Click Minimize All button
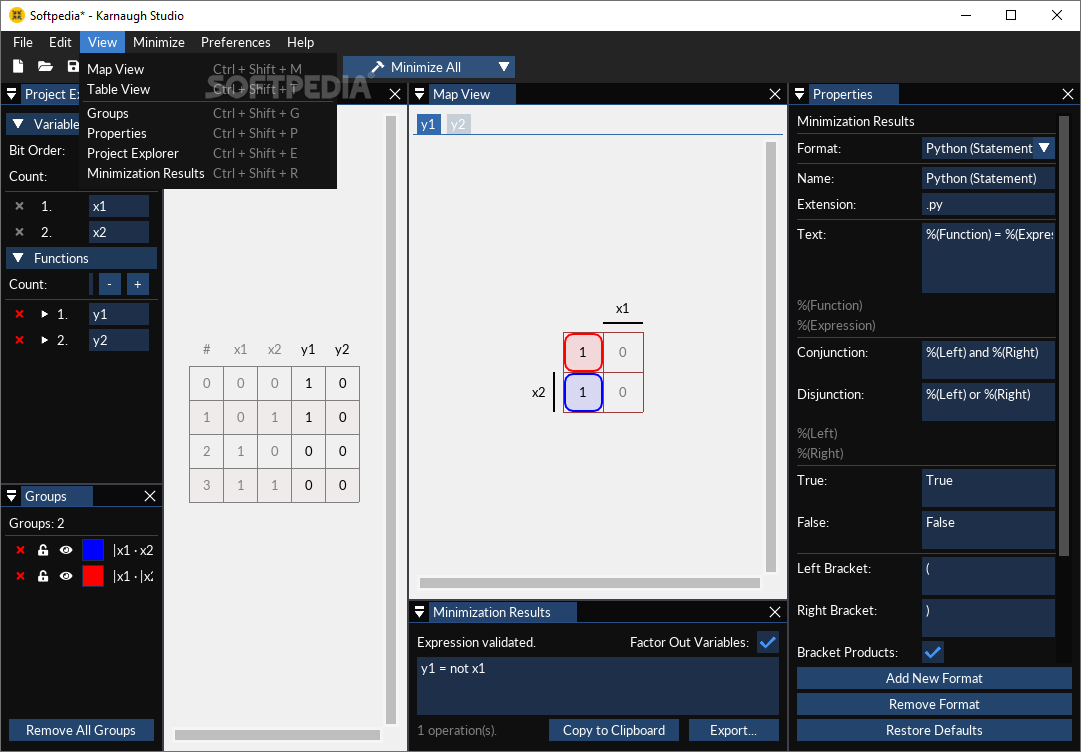Viewport: 1081px width, 752px height. [x=420, y=67]
